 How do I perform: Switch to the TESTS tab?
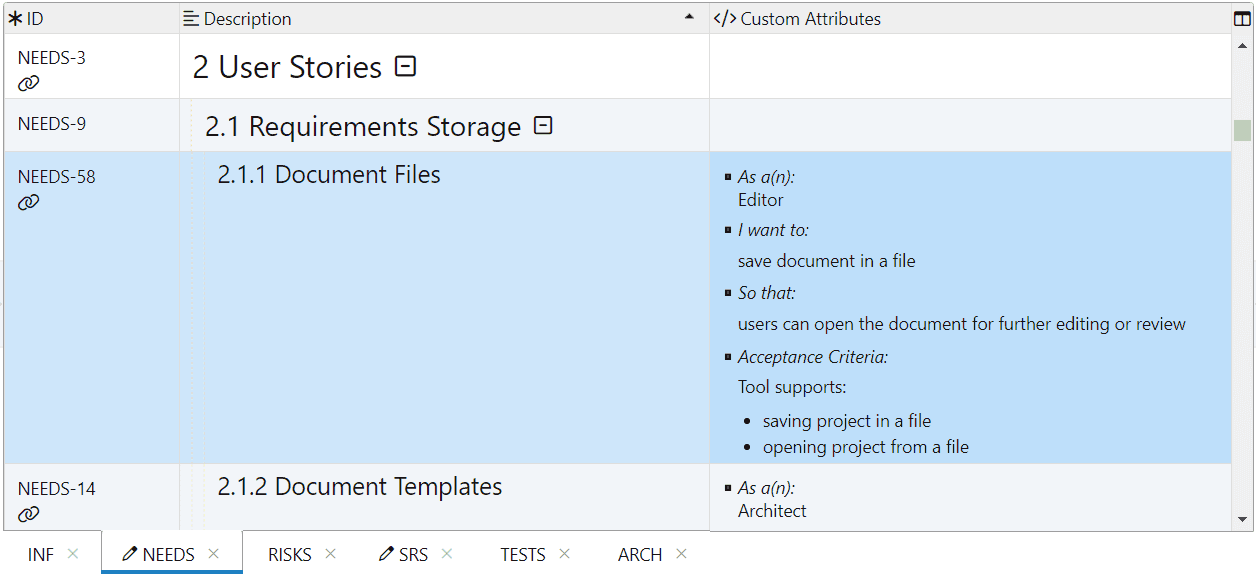pyautogui.click(x=522, y=555)
